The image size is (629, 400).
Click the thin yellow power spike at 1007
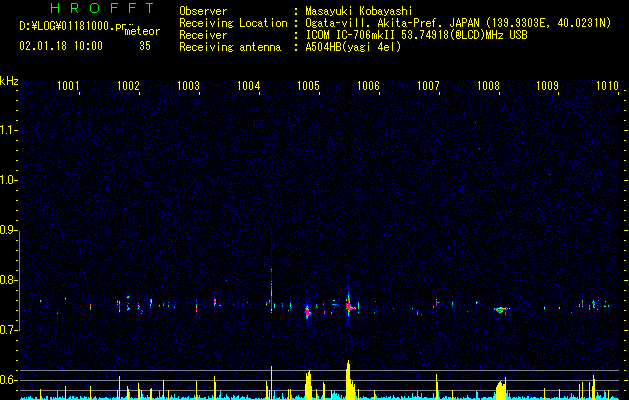[436, 386]
